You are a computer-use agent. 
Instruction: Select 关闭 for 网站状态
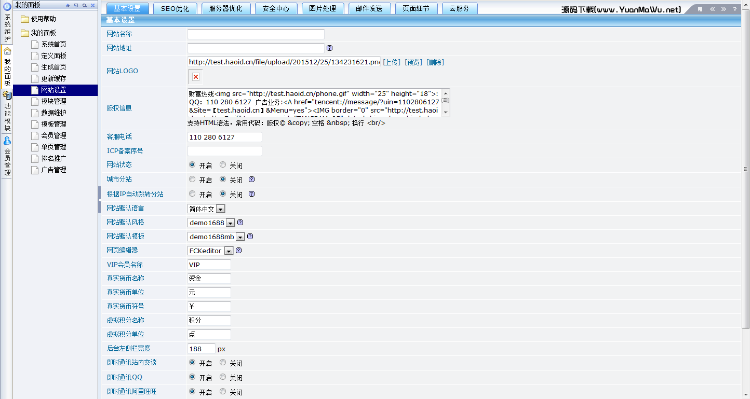click(x=222, y=165)
